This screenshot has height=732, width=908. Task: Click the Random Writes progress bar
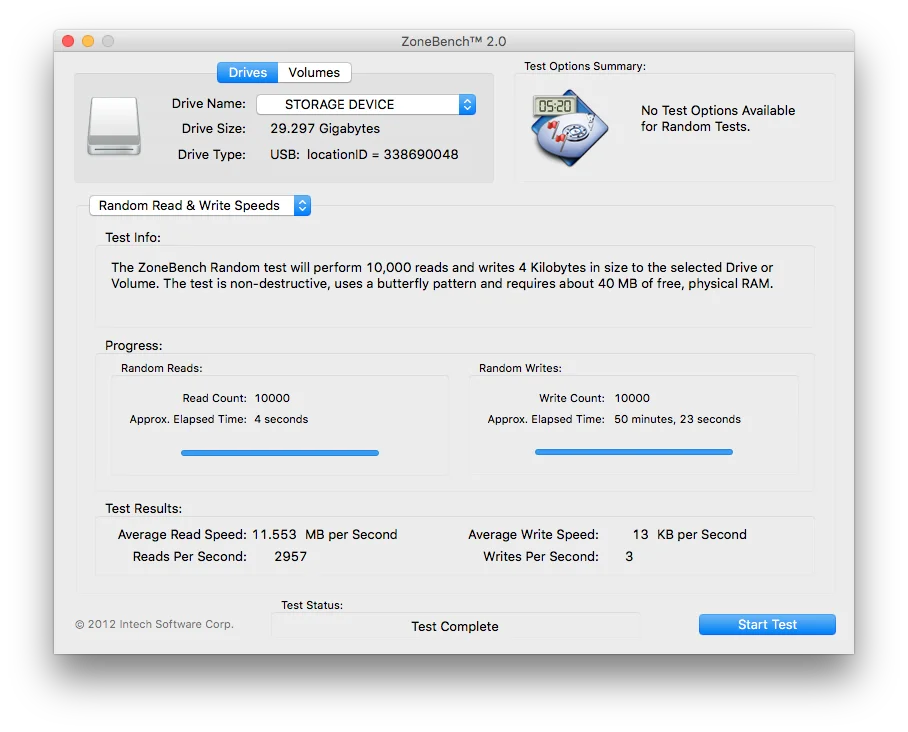634,452
